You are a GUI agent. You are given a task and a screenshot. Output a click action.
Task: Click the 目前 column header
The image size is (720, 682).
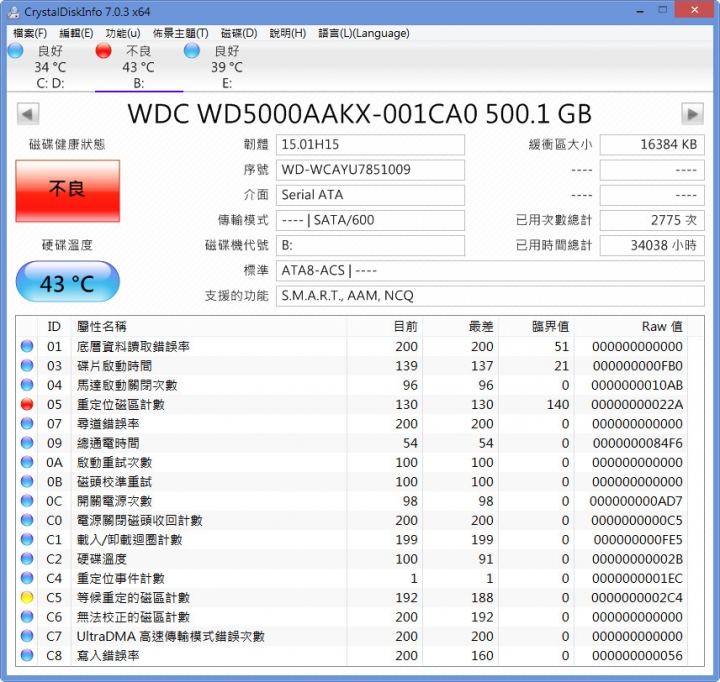click(x=385, y=327)
